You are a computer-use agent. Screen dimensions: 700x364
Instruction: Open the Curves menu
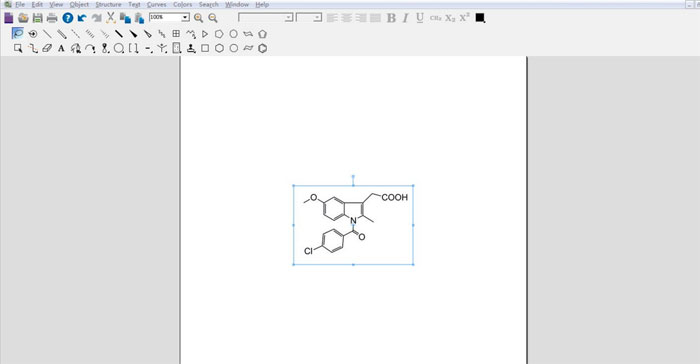pos(156,4)
